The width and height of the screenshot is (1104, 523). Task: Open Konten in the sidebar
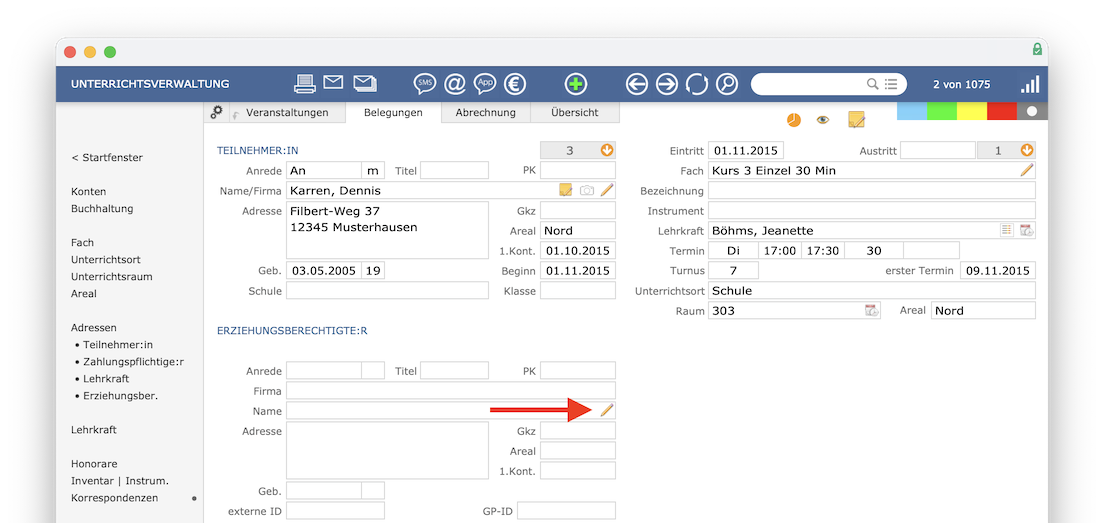click(x=89, y=191)
